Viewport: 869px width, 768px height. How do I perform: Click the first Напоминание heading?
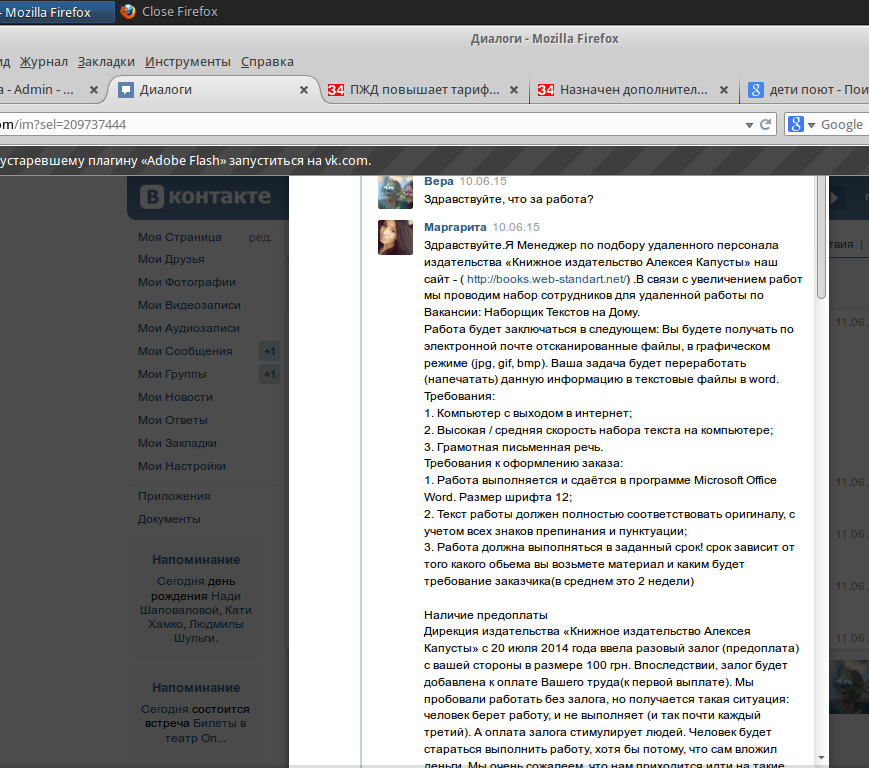pos(196,560)
